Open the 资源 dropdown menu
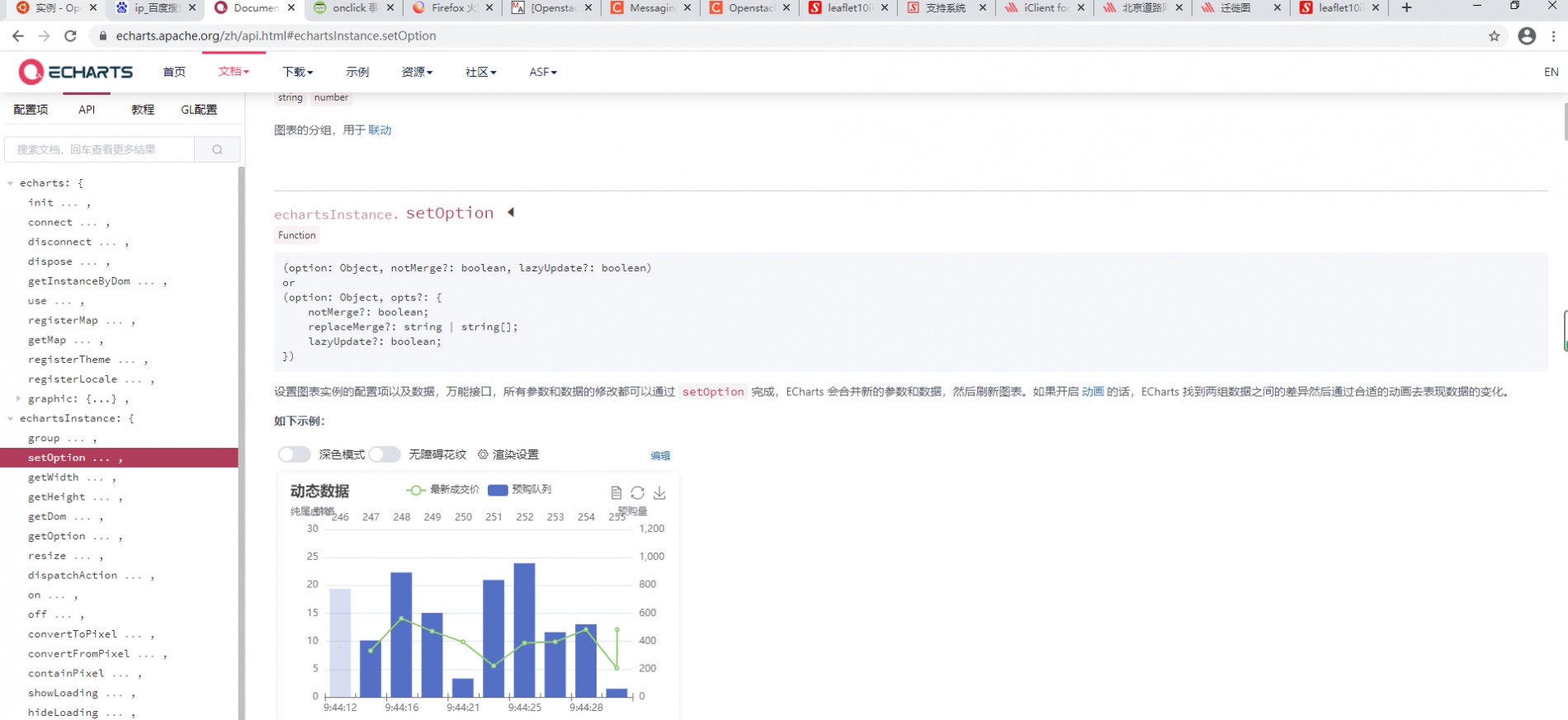Image resolution: width=1568 pixels, height=720 pixels. [417, 72]
